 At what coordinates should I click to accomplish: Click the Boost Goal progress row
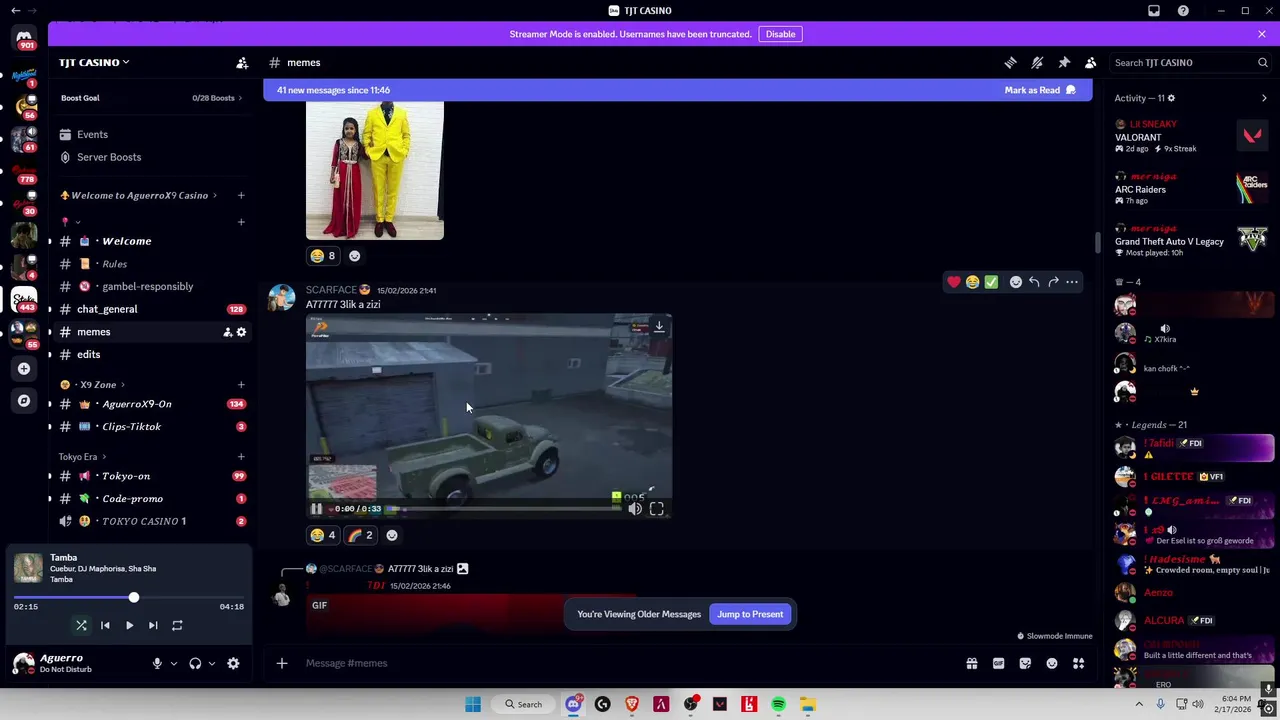[151, 98]
